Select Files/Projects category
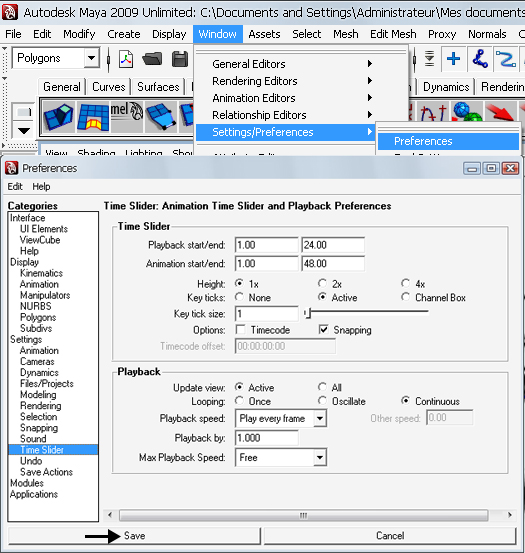The image size is (525, 553). click(x=47, y=383)
